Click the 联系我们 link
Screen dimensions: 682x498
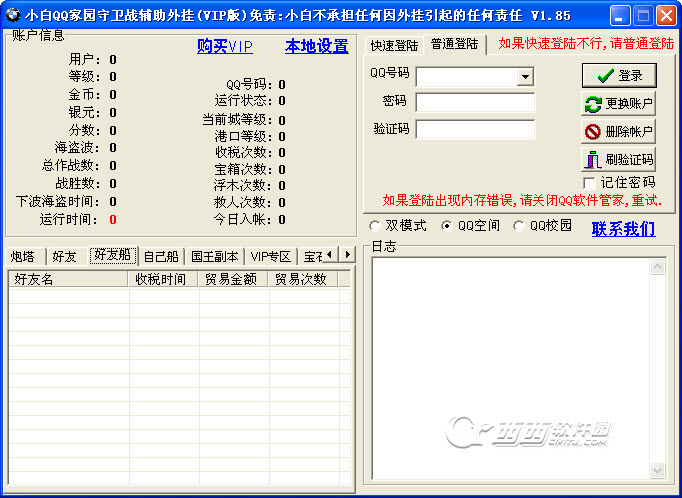click(623, 228)
